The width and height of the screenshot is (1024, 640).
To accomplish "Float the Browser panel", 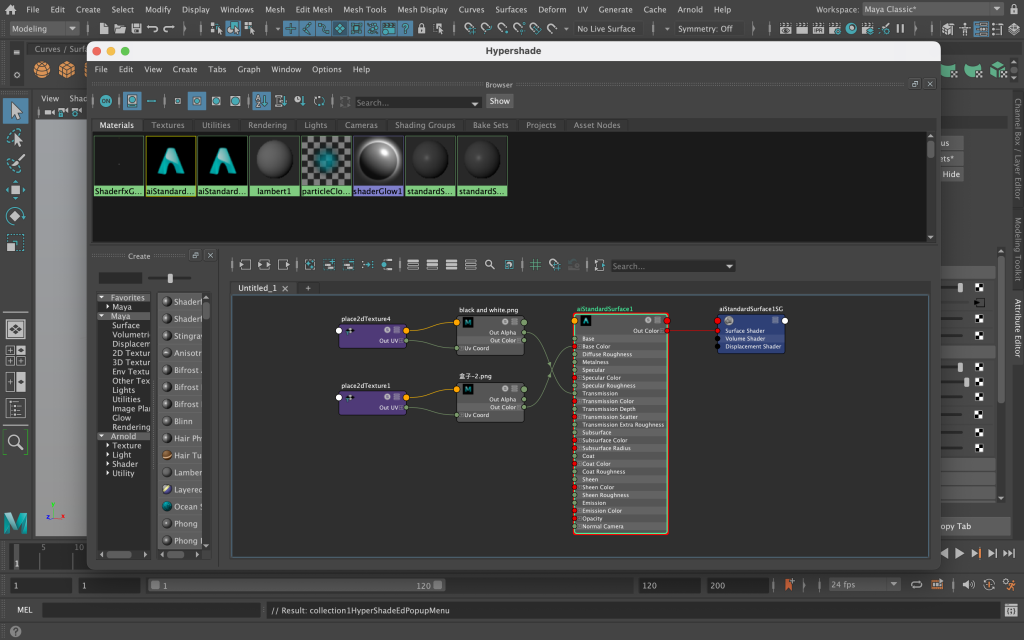I will [x=915, y=84].
